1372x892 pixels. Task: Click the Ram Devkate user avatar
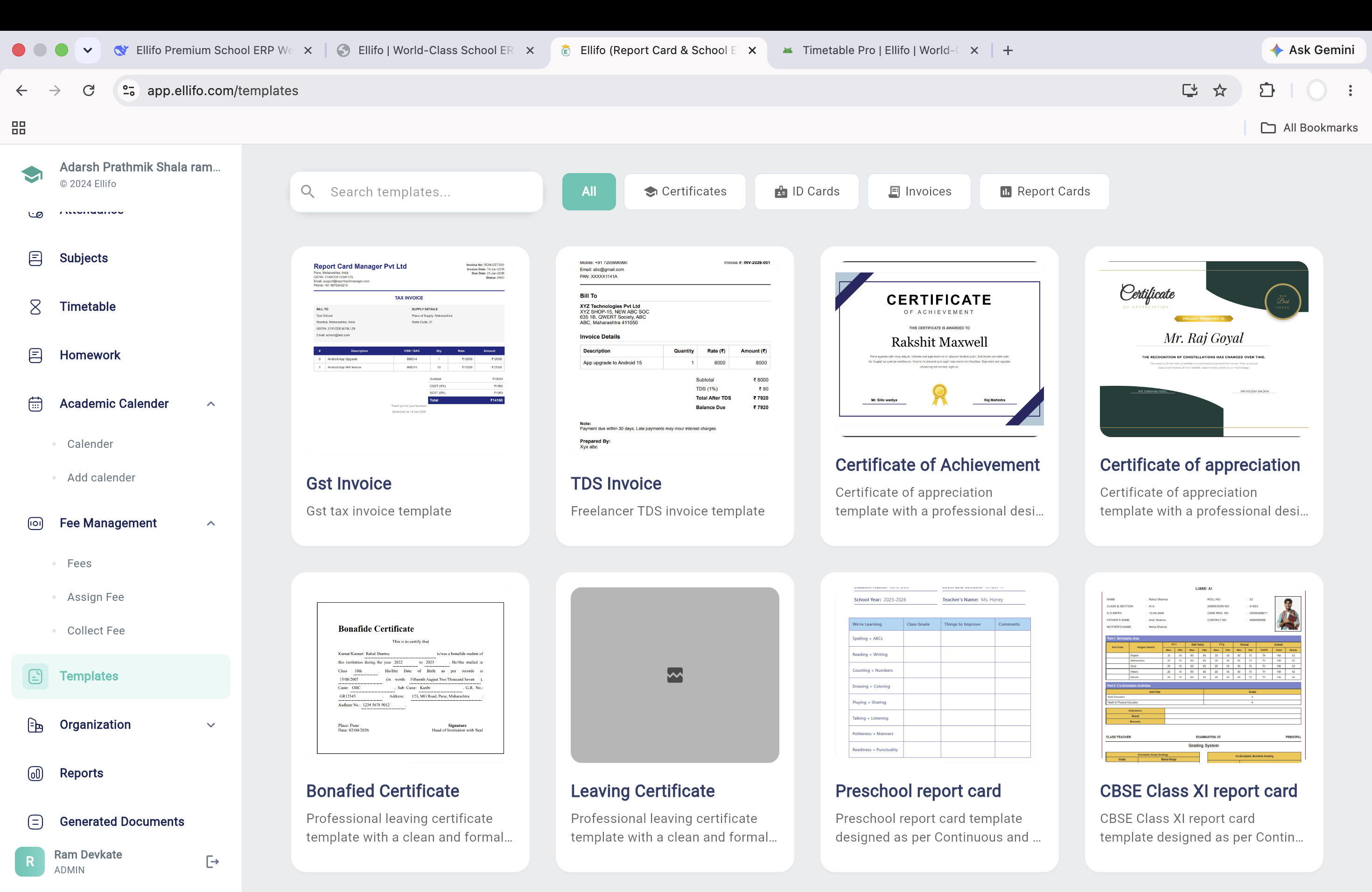point(30,862)
